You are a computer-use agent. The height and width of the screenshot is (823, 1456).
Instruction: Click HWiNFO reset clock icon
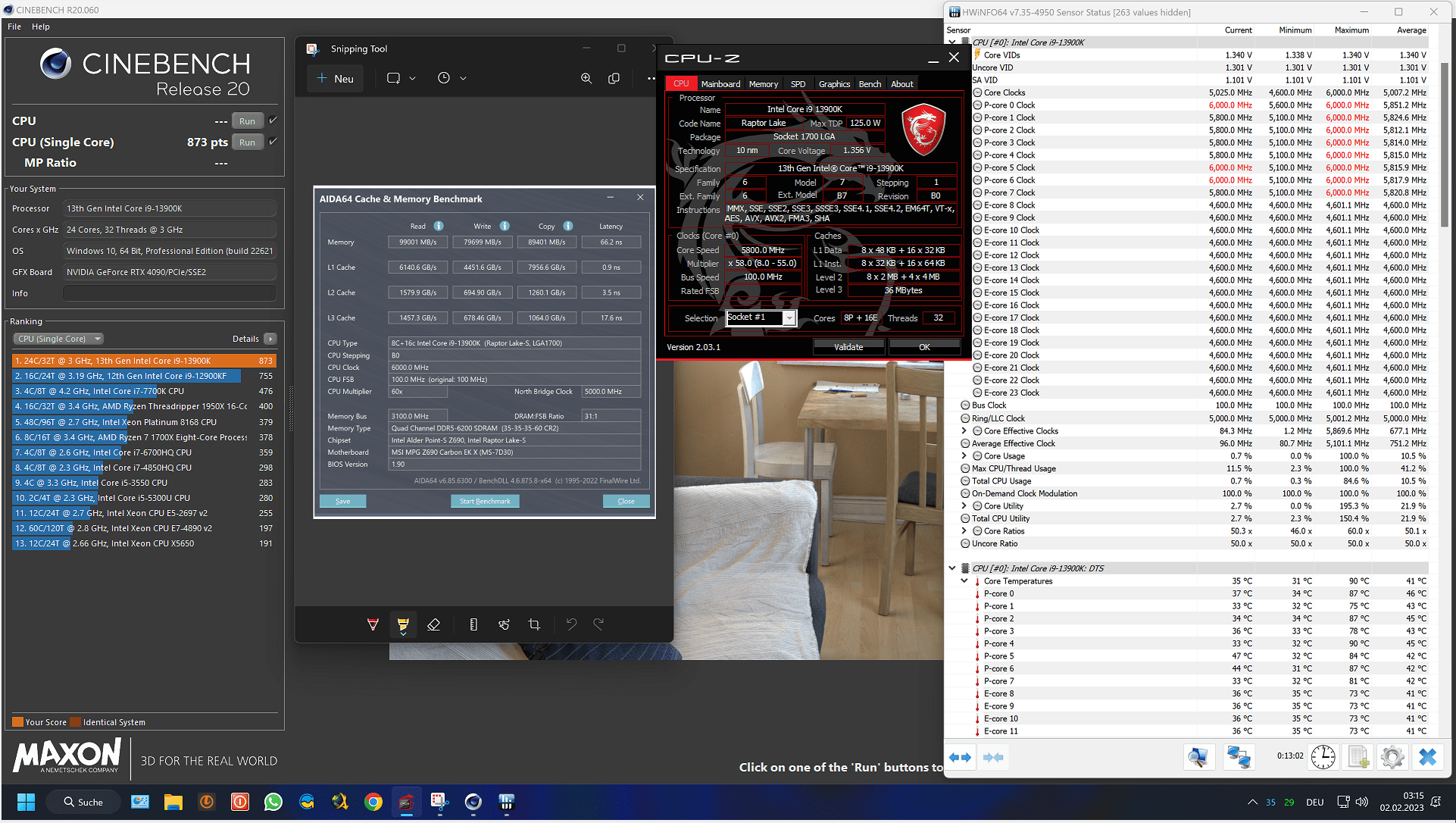tap(1323, 757)
